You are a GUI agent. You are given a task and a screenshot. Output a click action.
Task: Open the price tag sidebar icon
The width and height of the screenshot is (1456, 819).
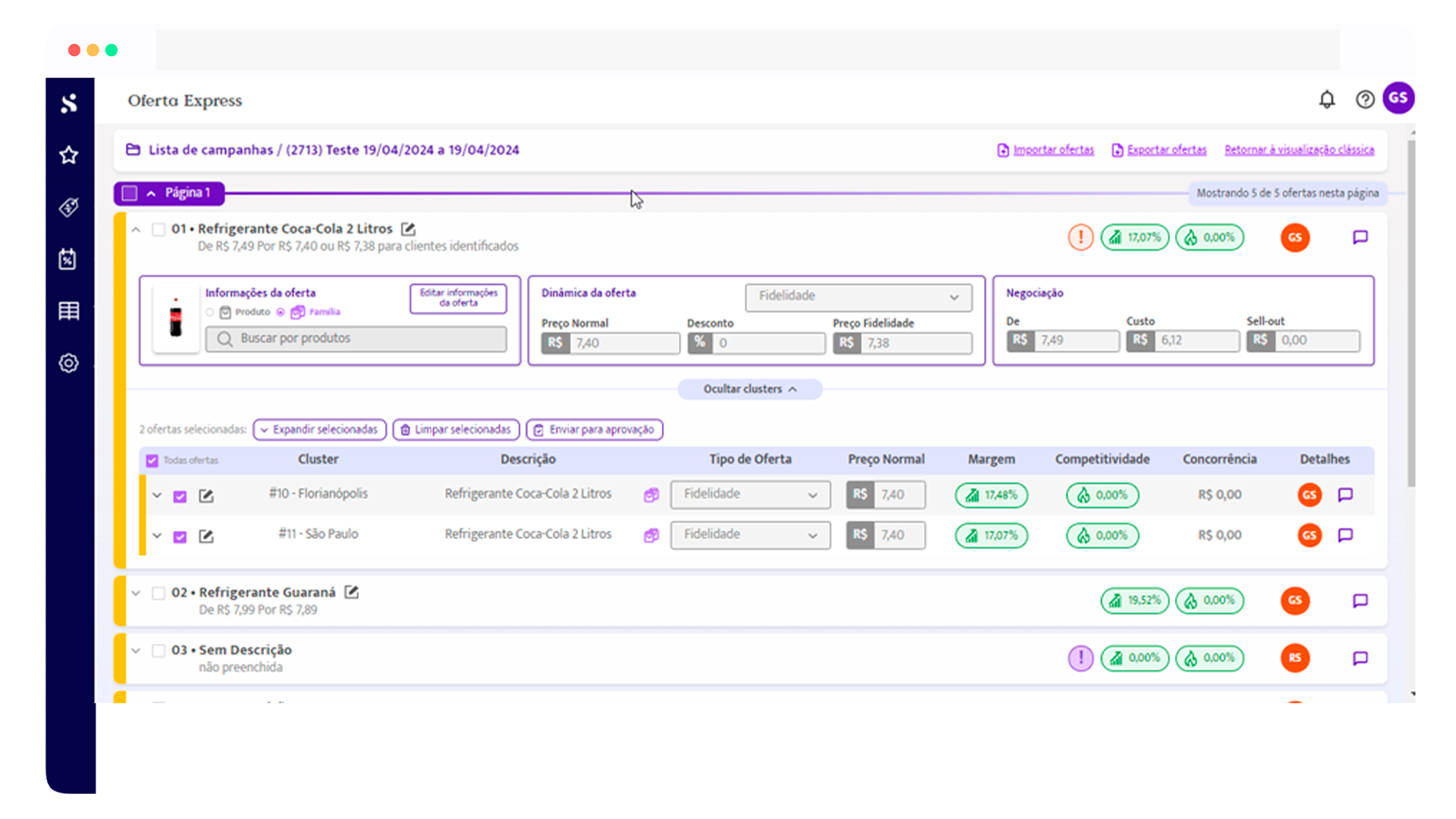point(69,207)
